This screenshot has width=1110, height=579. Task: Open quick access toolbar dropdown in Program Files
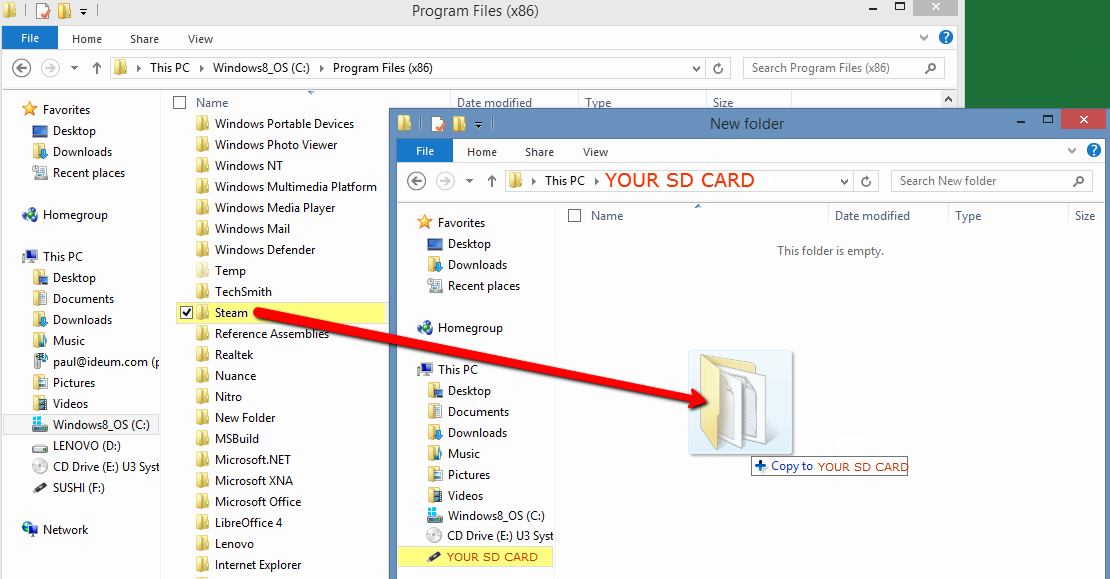coord(84,11)
